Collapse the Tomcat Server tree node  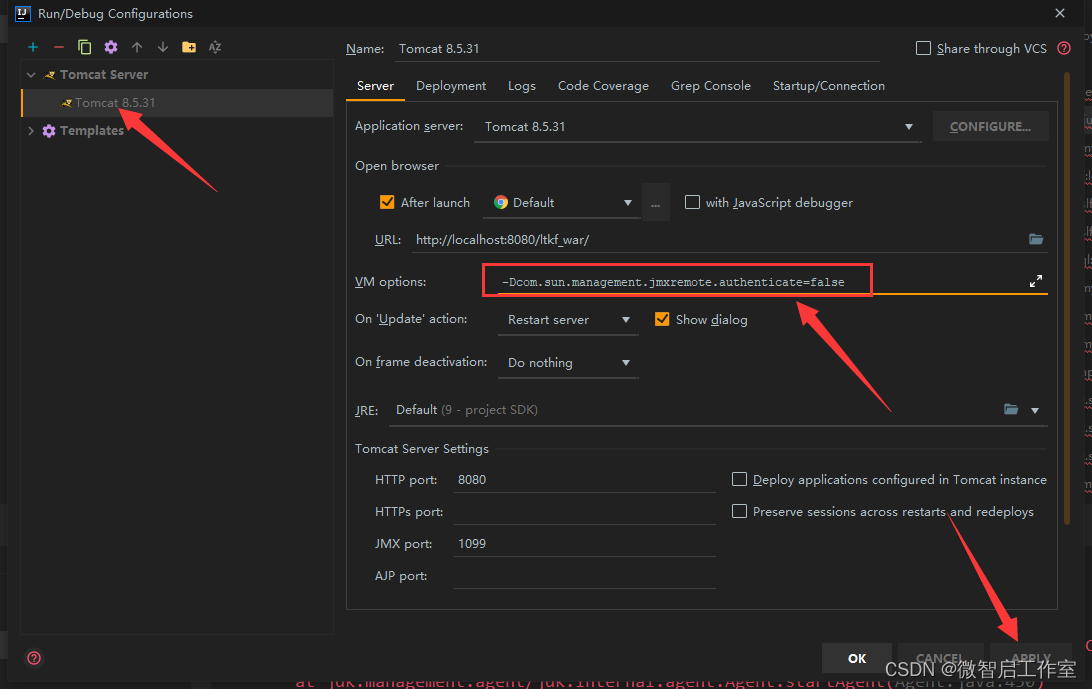click(x=31, y=75)
